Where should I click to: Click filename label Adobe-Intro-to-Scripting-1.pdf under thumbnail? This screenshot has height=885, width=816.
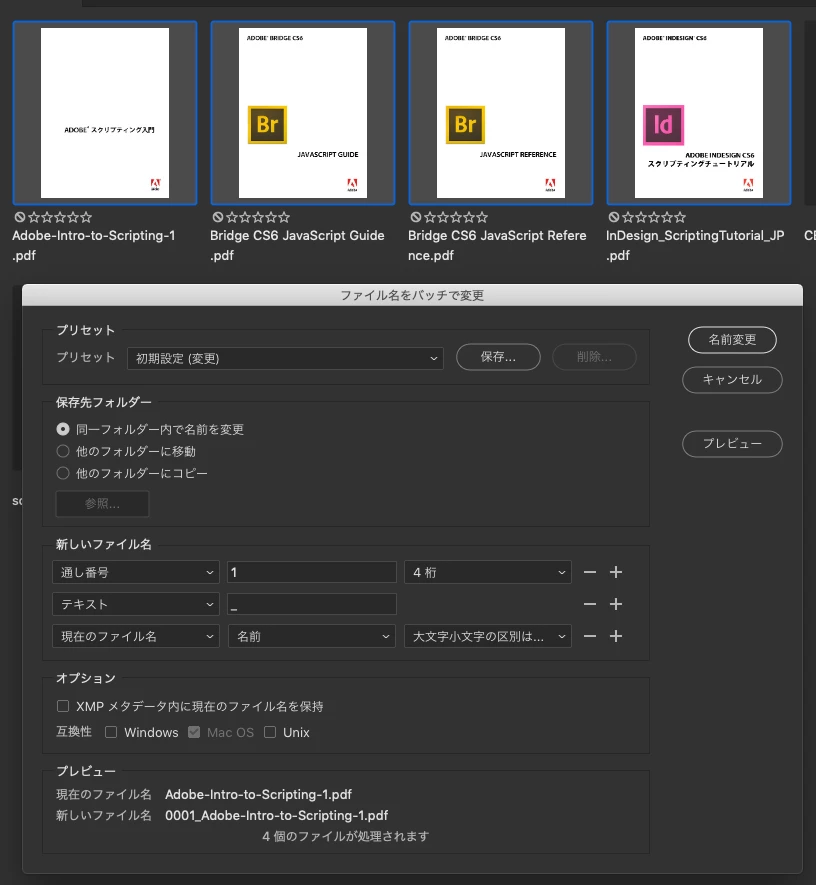tap(94, 246)
